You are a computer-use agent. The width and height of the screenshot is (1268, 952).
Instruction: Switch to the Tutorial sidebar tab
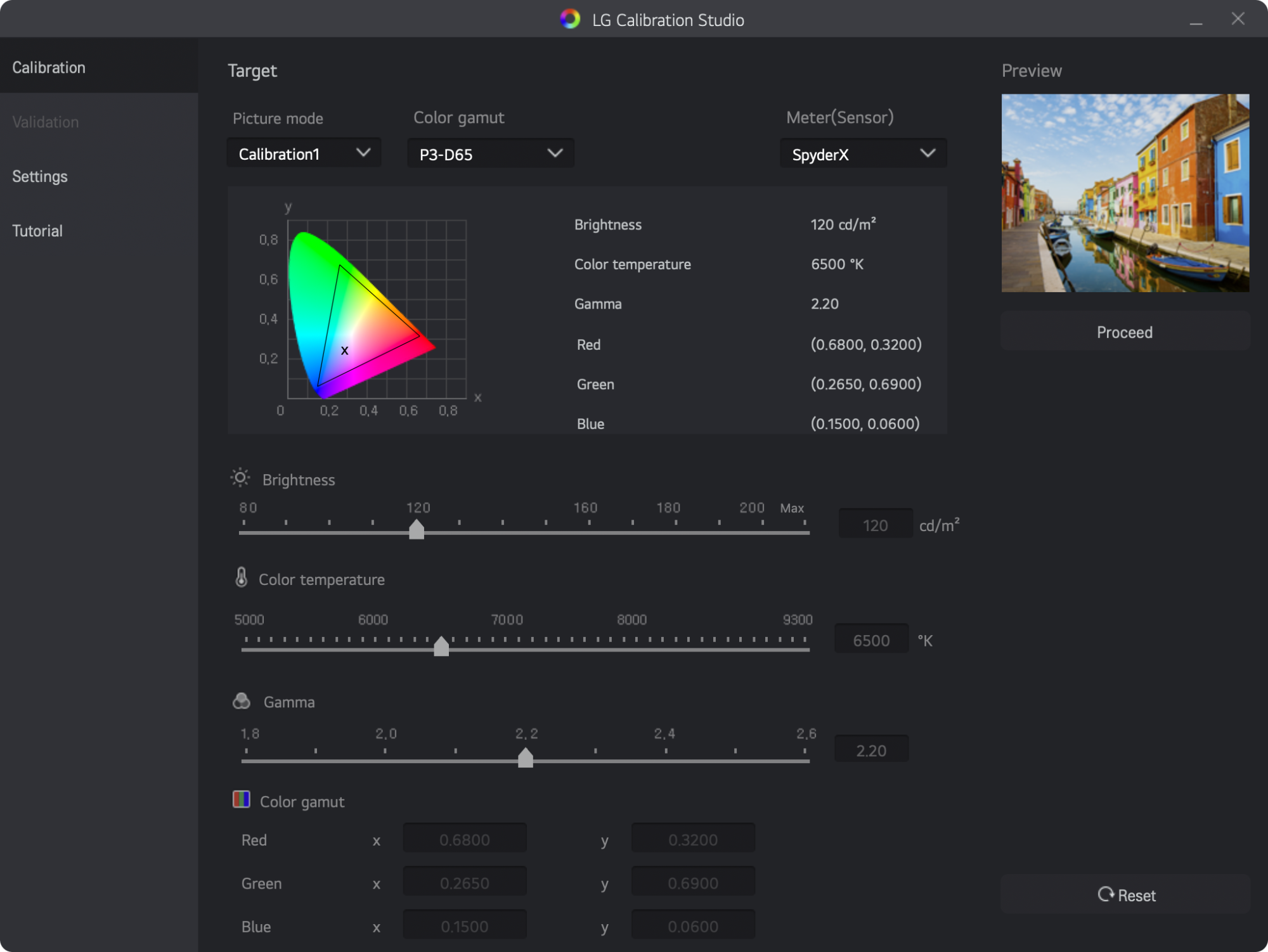click(37, 231)
